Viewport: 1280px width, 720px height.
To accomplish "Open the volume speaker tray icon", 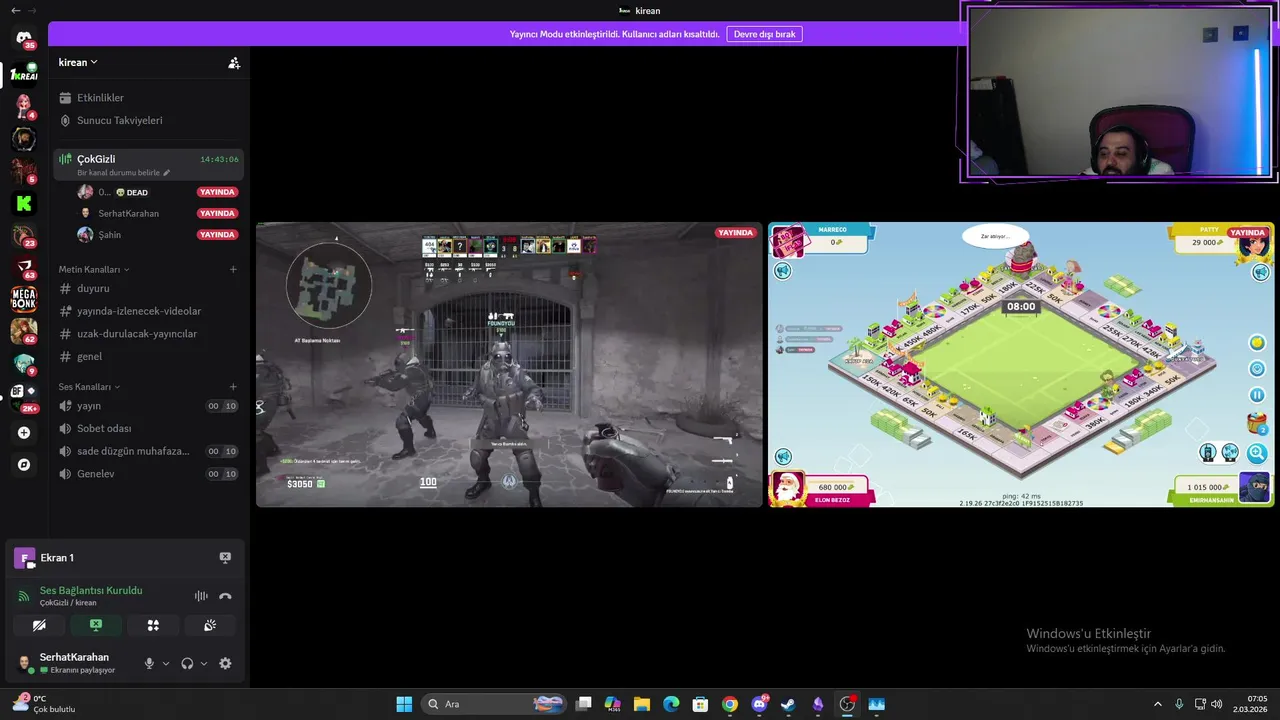I will point(1217,704).
